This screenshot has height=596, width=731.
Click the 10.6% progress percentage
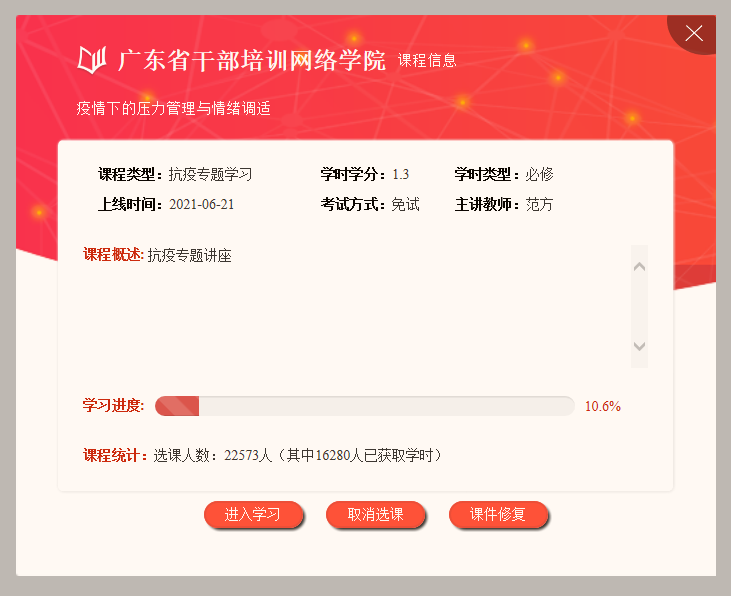point(603,406)
